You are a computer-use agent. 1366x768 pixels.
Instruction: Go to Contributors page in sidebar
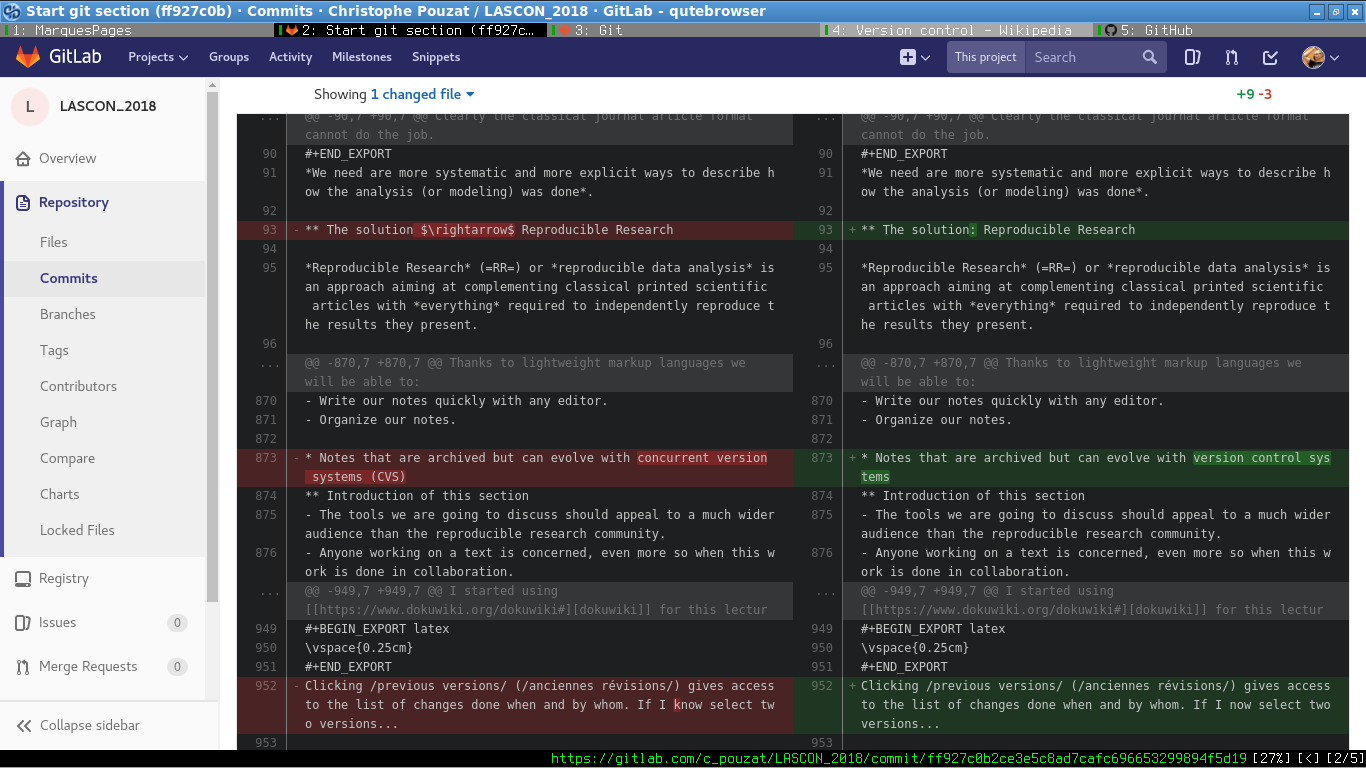[78, 386]
